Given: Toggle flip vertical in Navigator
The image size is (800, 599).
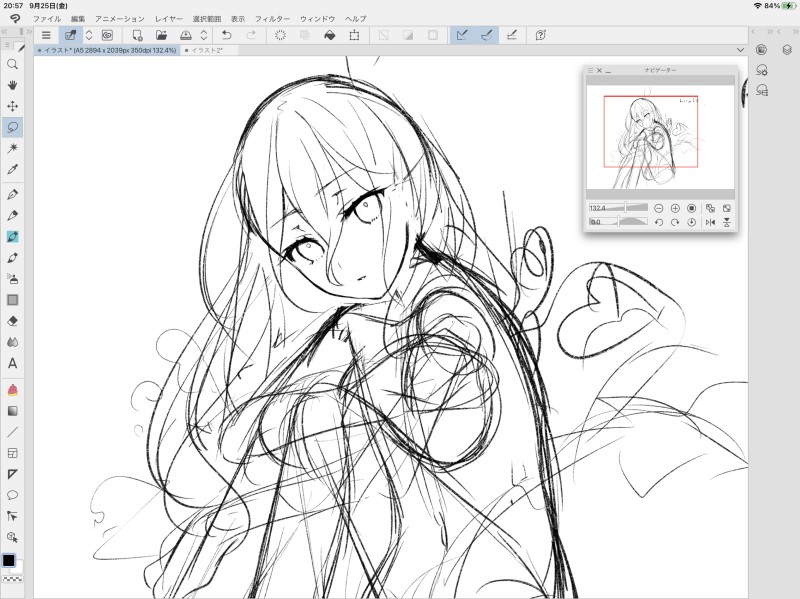Looking at the screenshot, I should (x=727, y=222).
